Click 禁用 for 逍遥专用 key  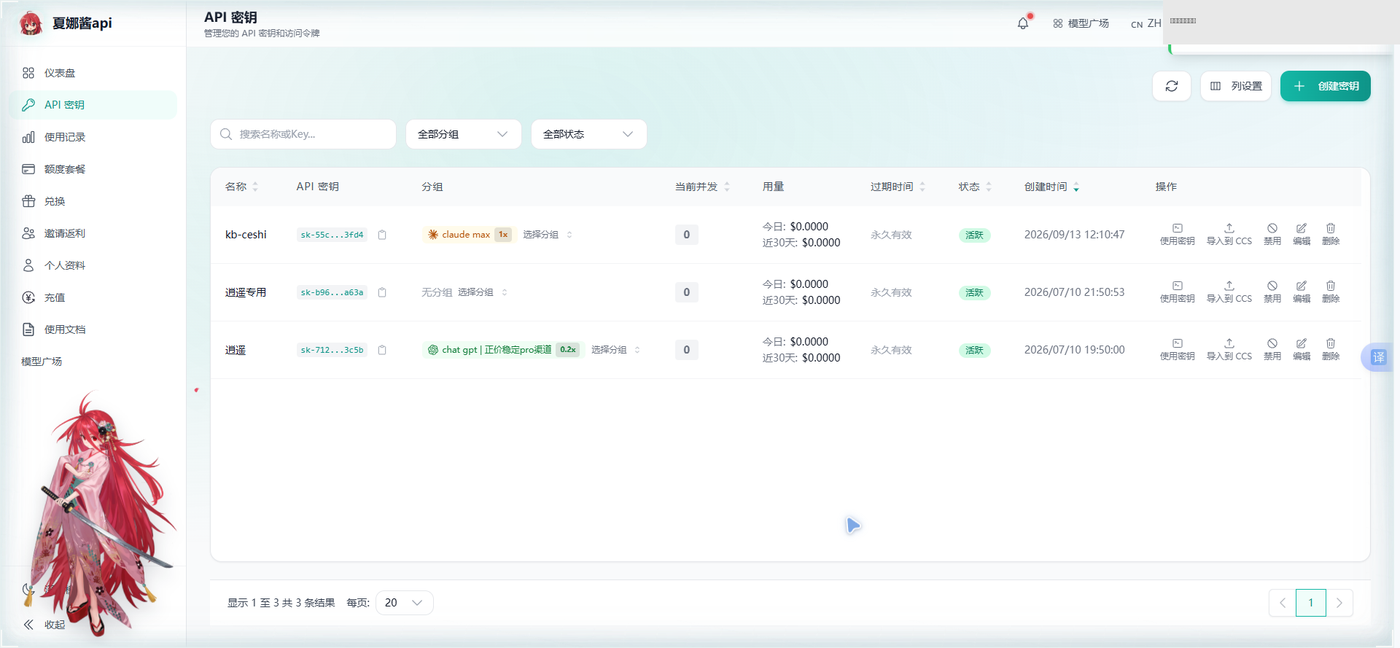coord(1272,292)
